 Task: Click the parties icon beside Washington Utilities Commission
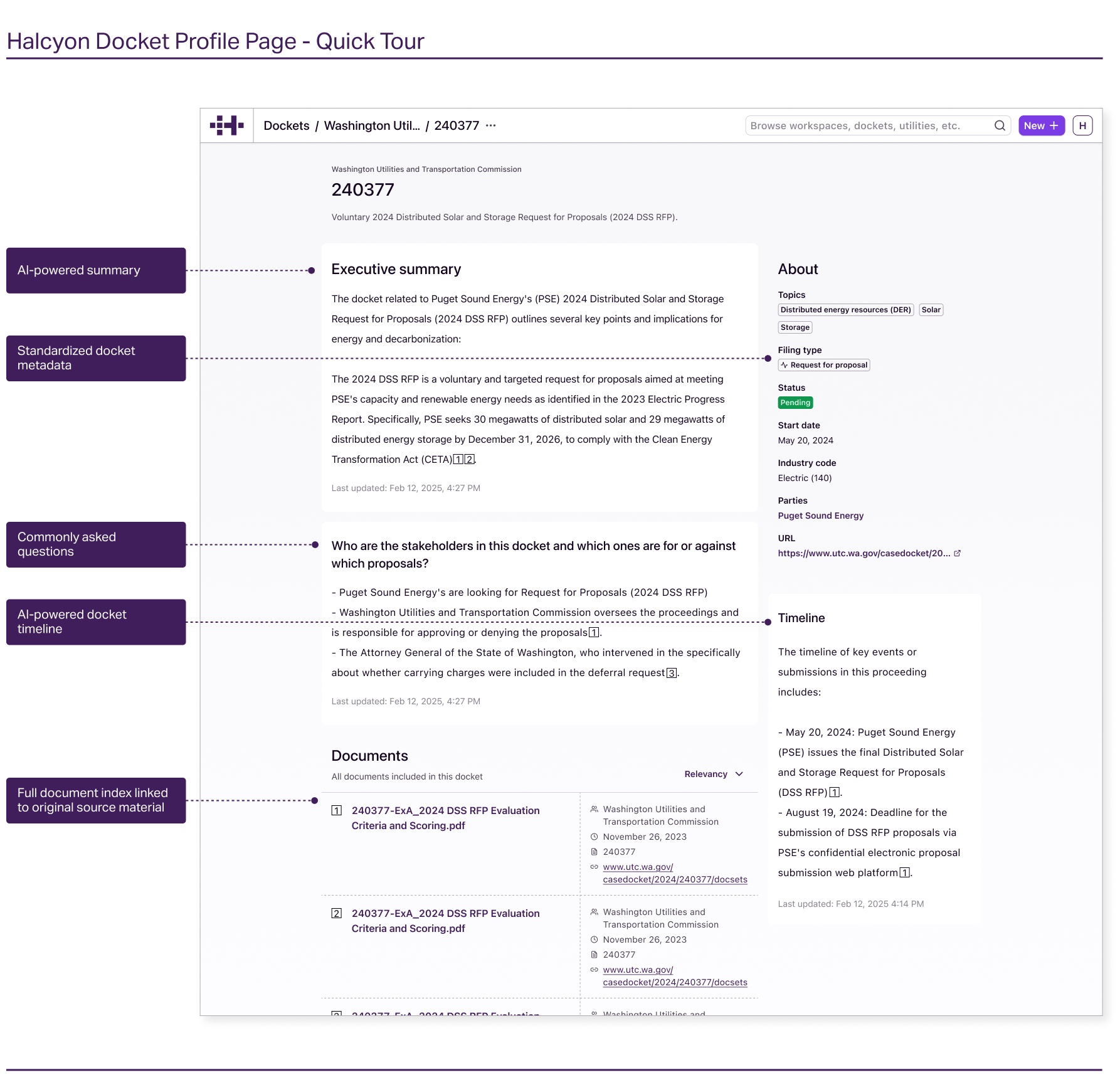coord(594,809)
